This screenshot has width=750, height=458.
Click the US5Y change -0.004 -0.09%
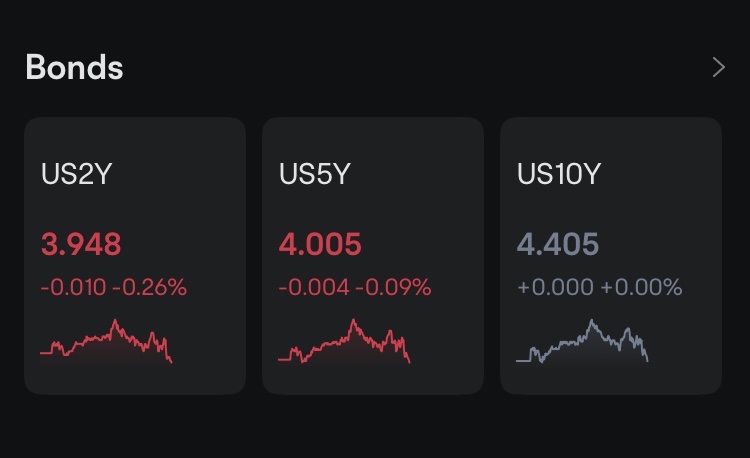click(355, 287)
